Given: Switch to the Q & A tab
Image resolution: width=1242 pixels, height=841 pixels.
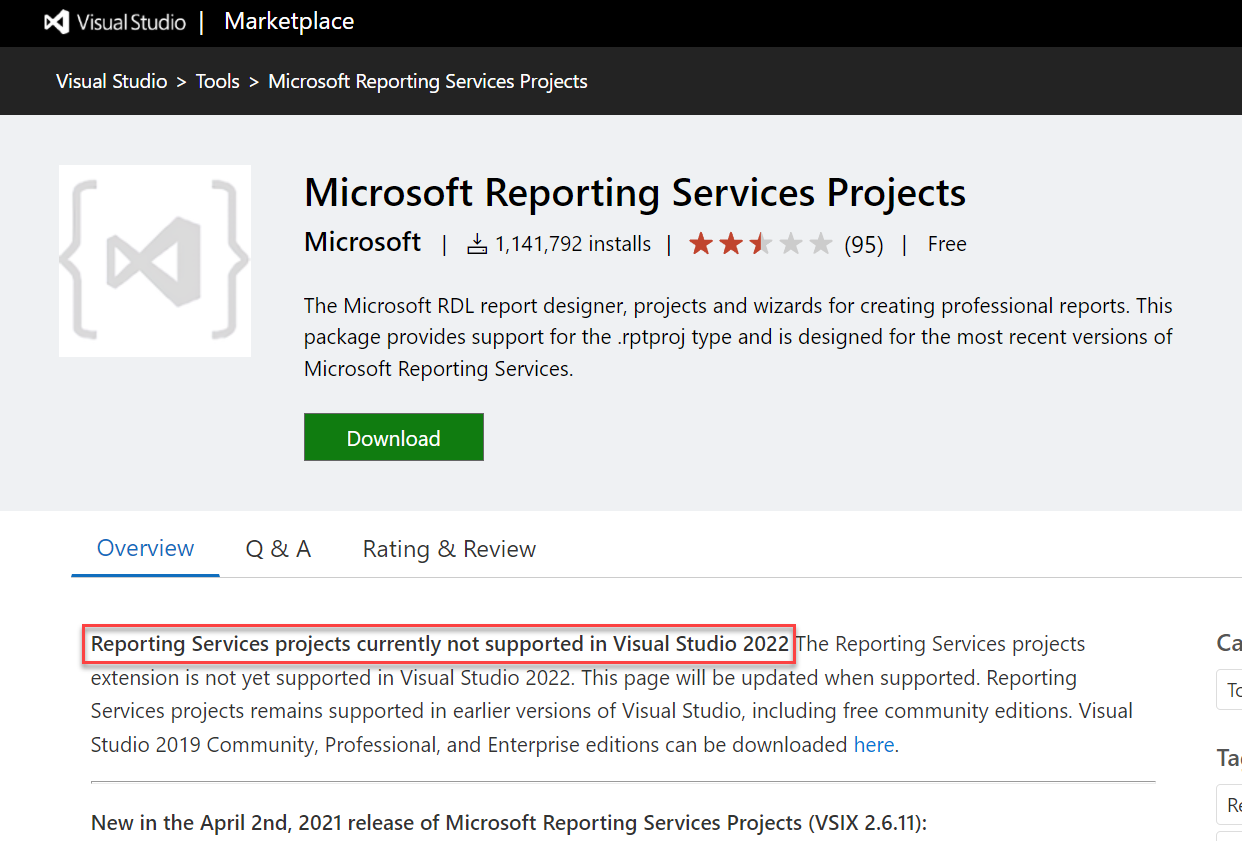Looking at the screenshot, I should pyautogui.click(x=278, y=549).
